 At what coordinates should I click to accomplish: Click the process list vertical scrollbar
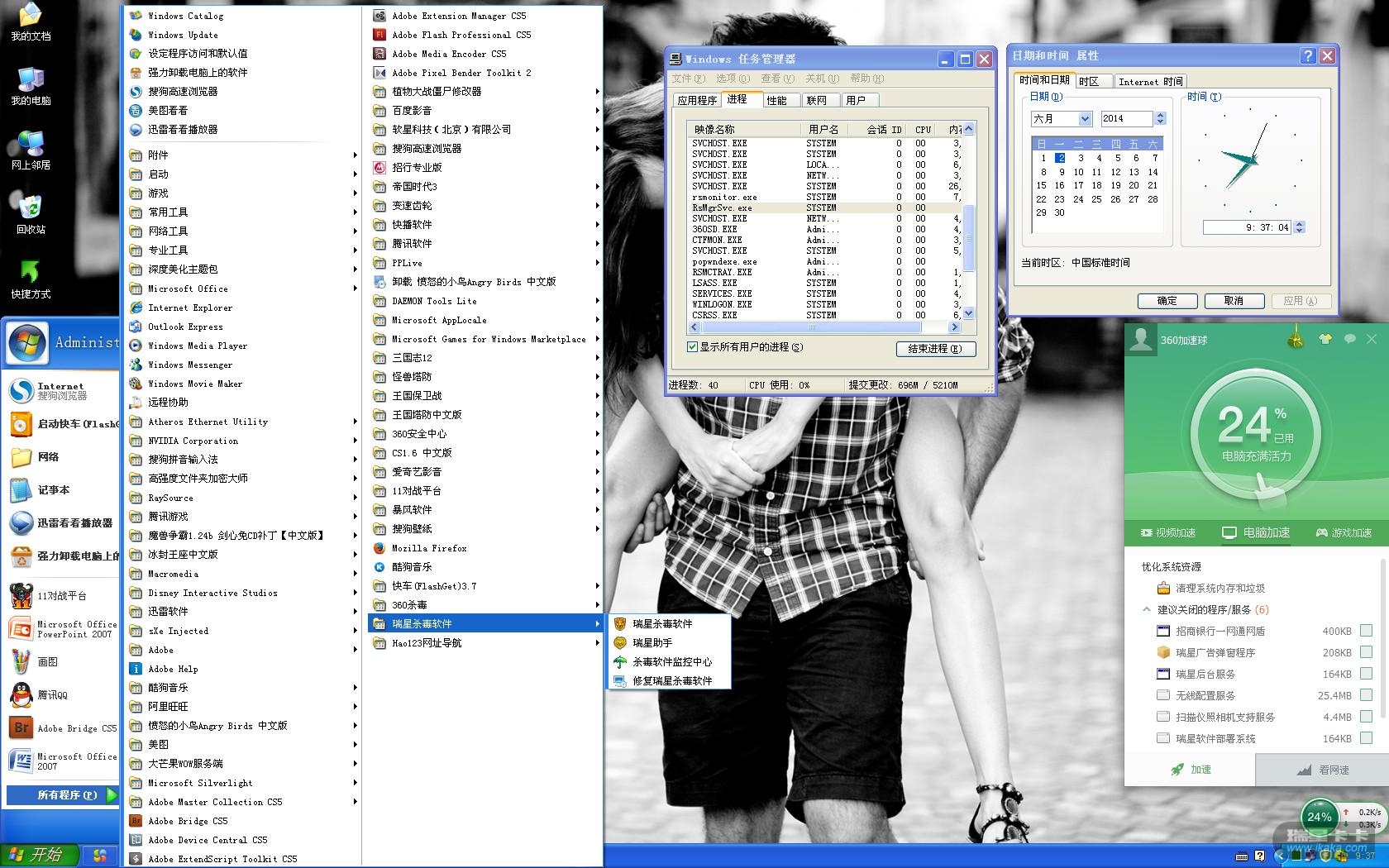click(968, 240)
